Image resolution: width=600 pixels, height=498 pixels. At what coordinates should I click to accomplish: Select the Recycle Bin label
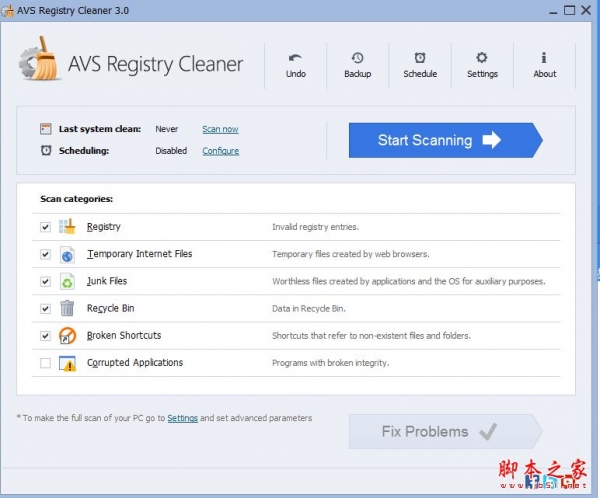click(111, 308)
